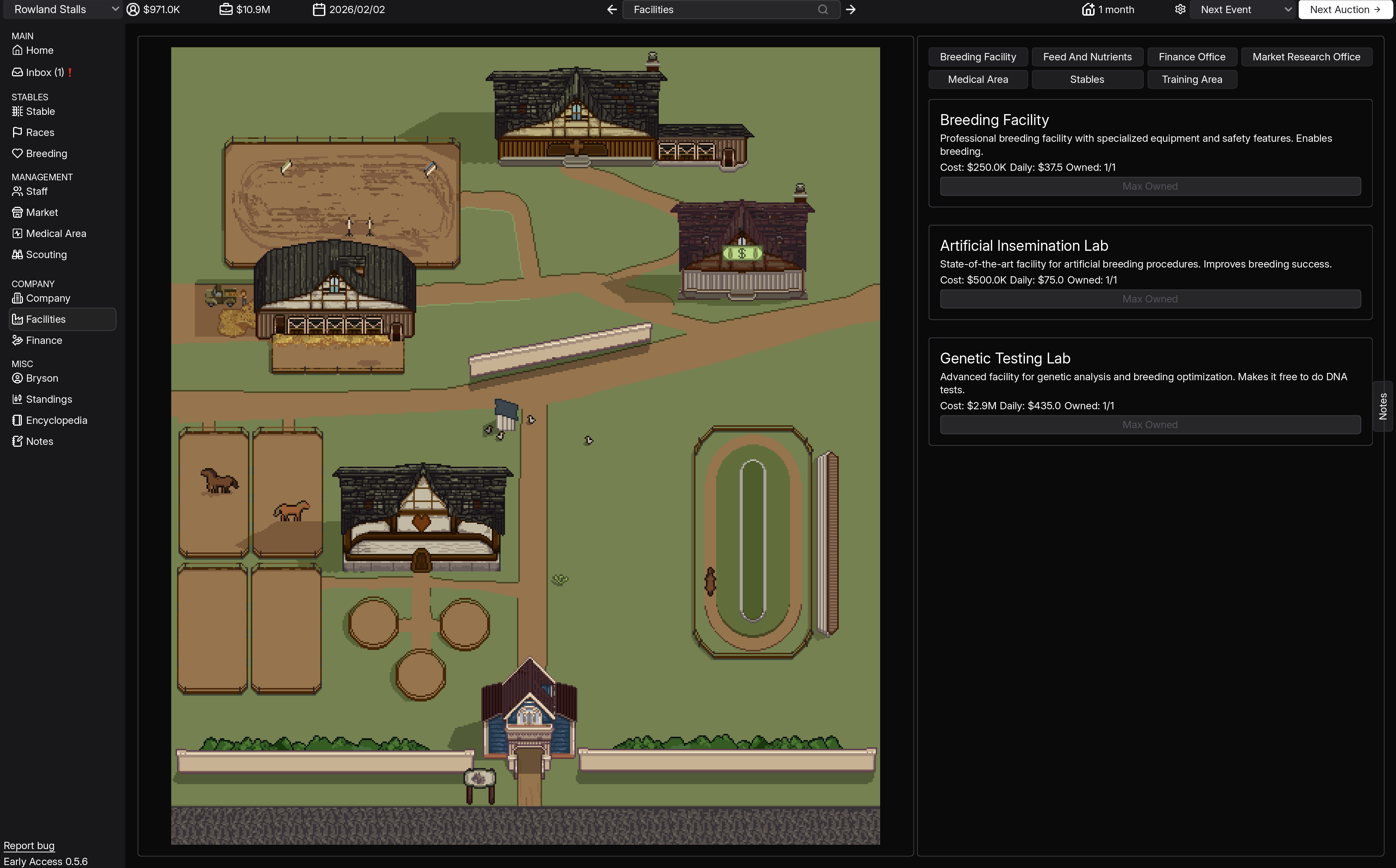This screenshot has height=868, width=1396.
Task: Click the 1 month home icon
Action: click(1088, 9)
